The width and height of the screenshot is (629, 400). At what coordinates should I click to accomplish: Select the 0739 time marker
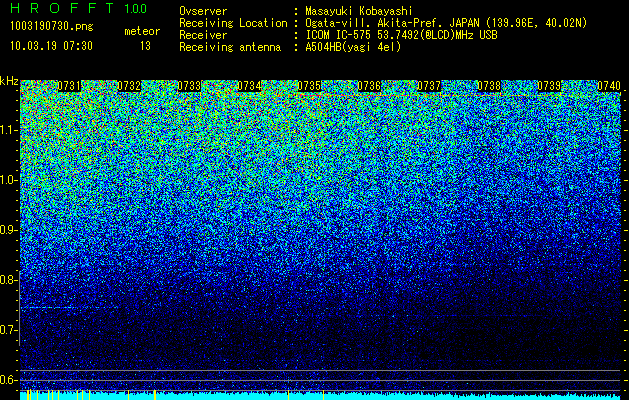[549, 86]
